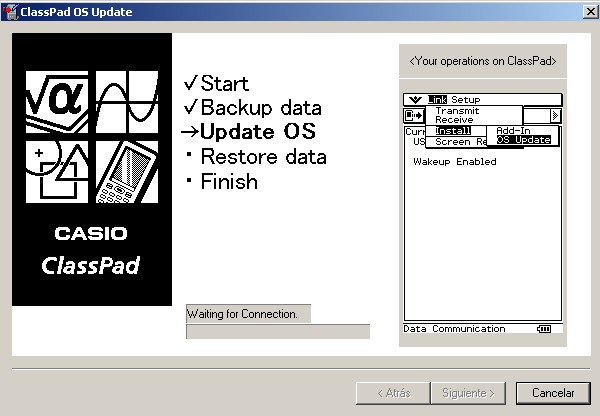Open the Link menu in ClassPad preview

[x=437, y=100]
